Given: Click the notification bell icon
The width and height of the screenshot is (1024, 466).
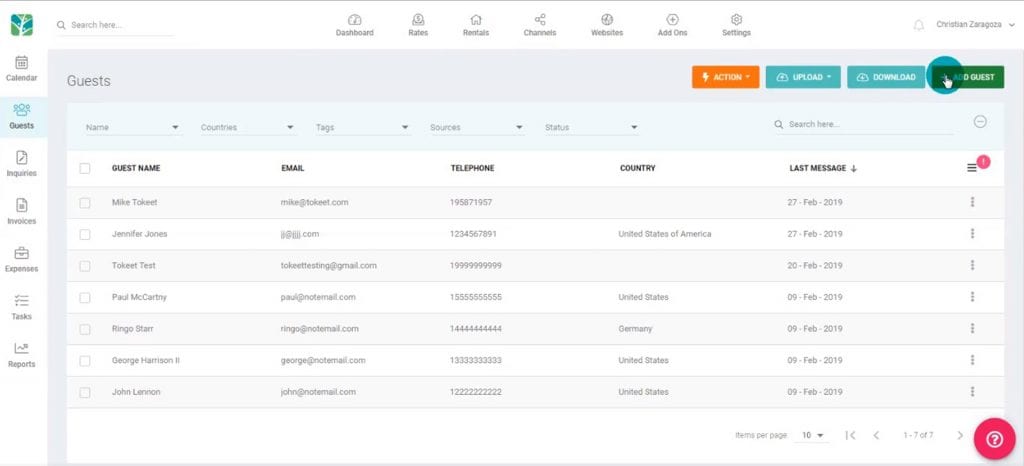Looking at the screenshot, I should point(919,25).
